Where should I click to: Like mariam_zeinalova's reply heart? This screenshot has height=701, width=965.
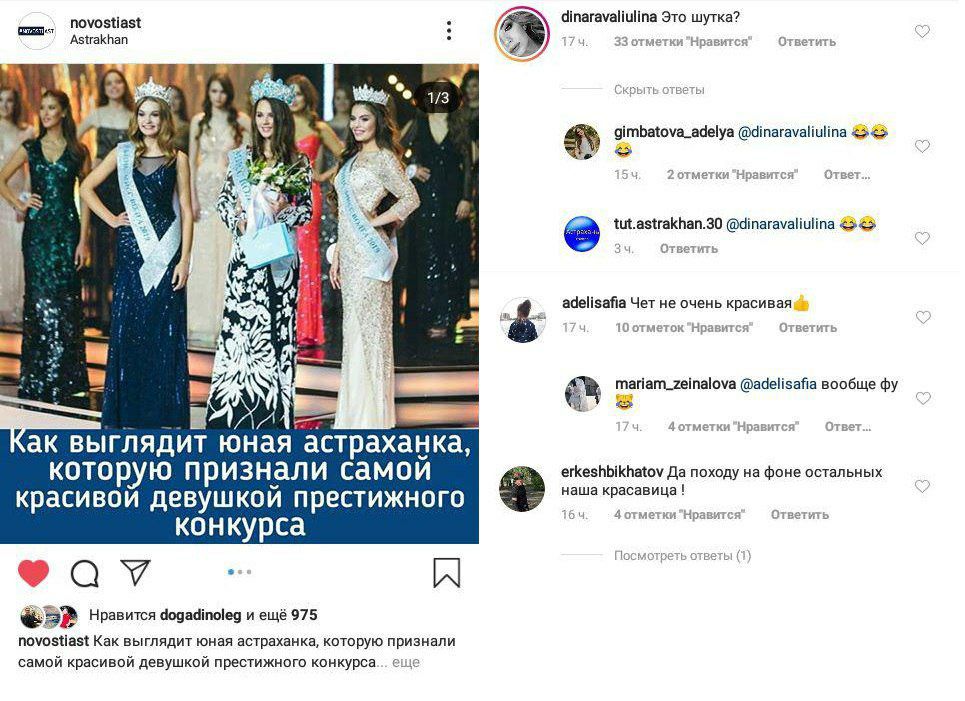pyautogui.click(x=923, y=398)
